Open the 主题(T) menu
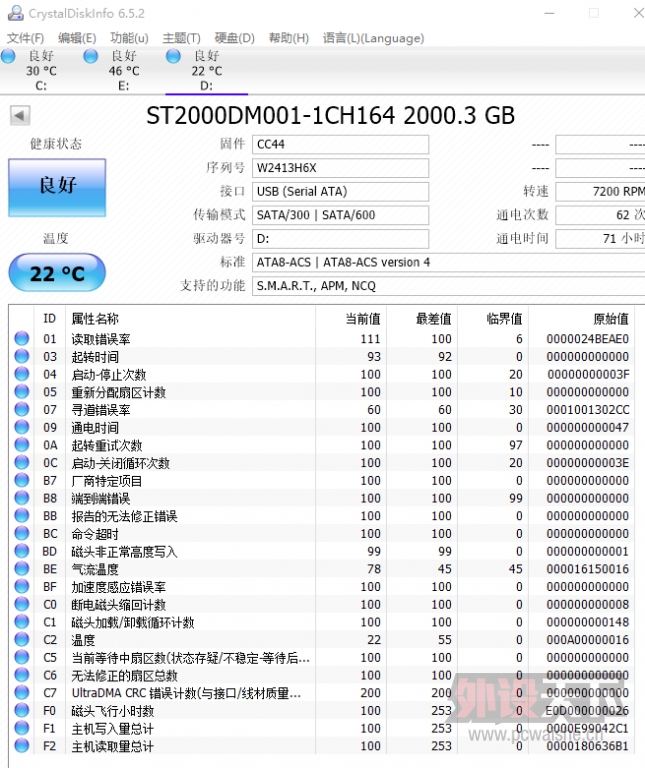Viewport: 645px width, 768px height. tap(181, 38)
